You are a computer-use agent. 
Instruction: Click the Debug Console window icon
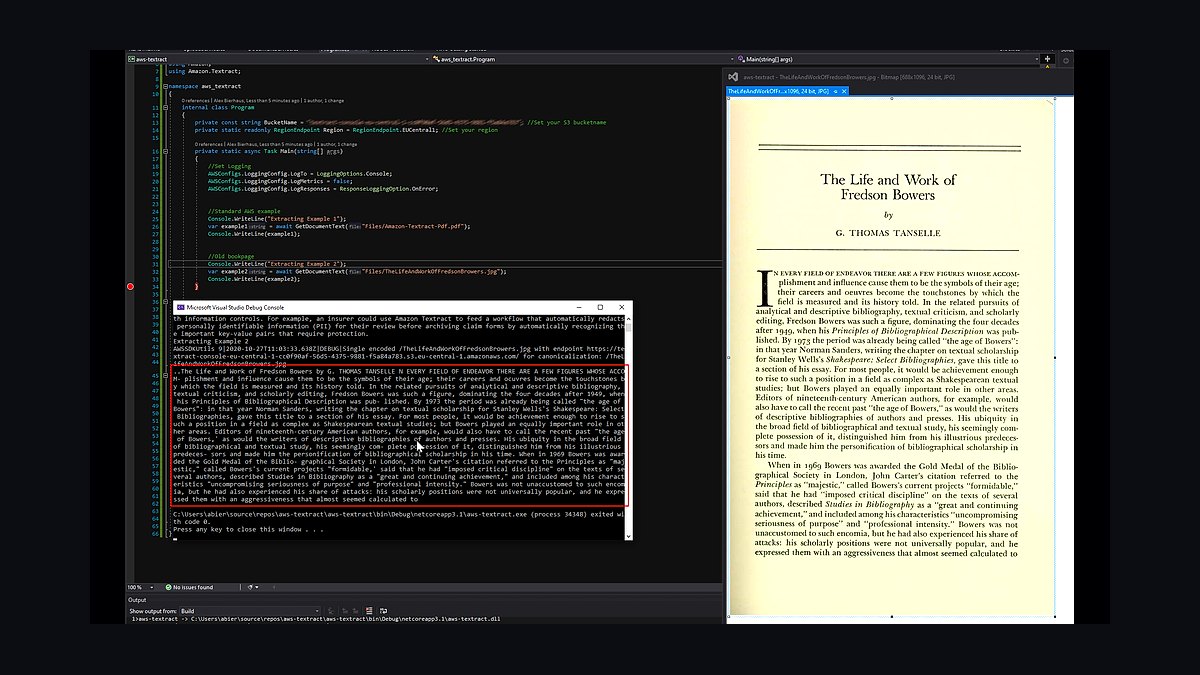coord(180,307)
